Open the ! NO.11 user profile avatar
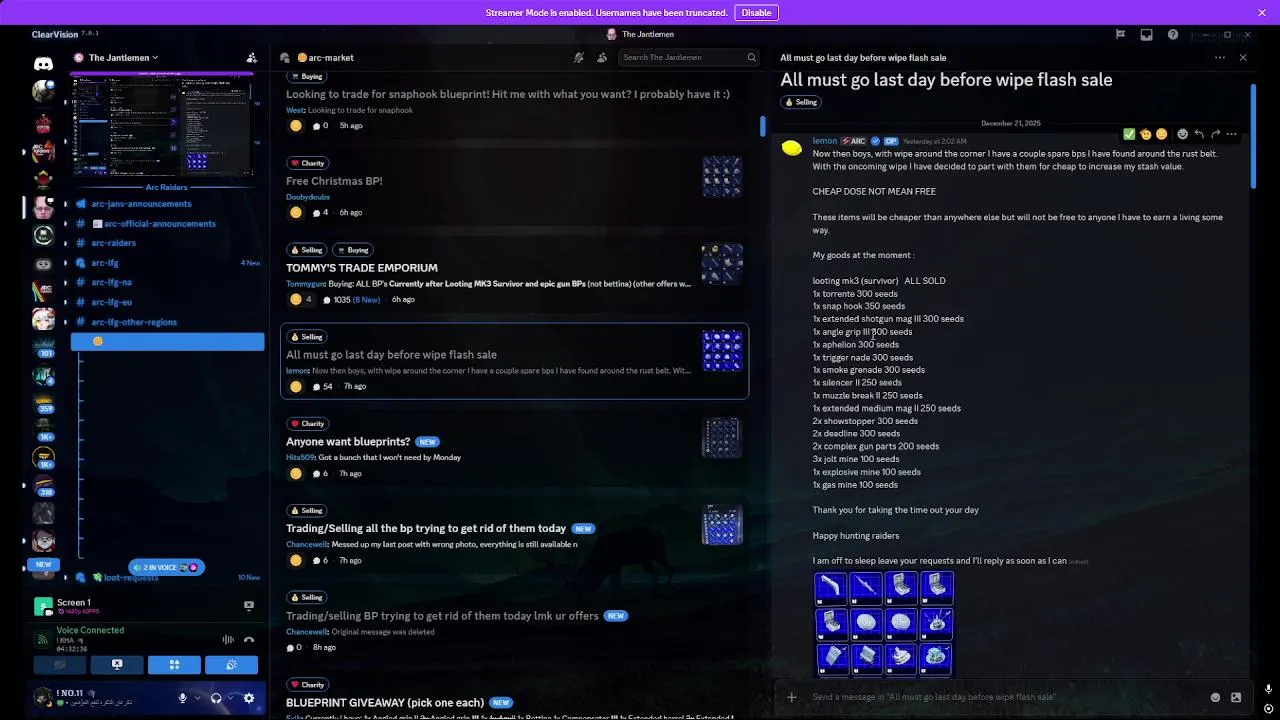This screenshot has width=1280, height=720. (x=43, y=697)
